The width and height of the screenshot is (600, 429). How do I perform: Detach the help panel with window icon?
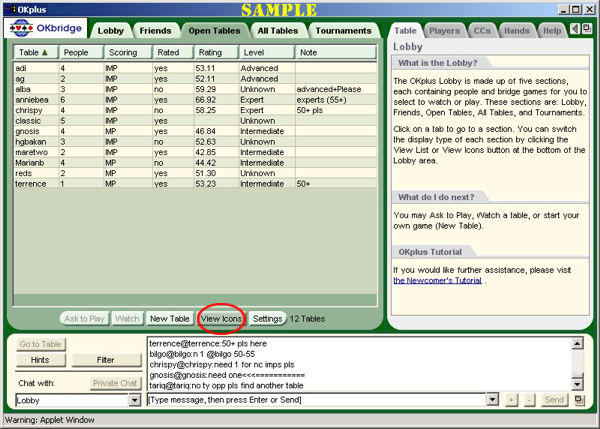[587, 29]
